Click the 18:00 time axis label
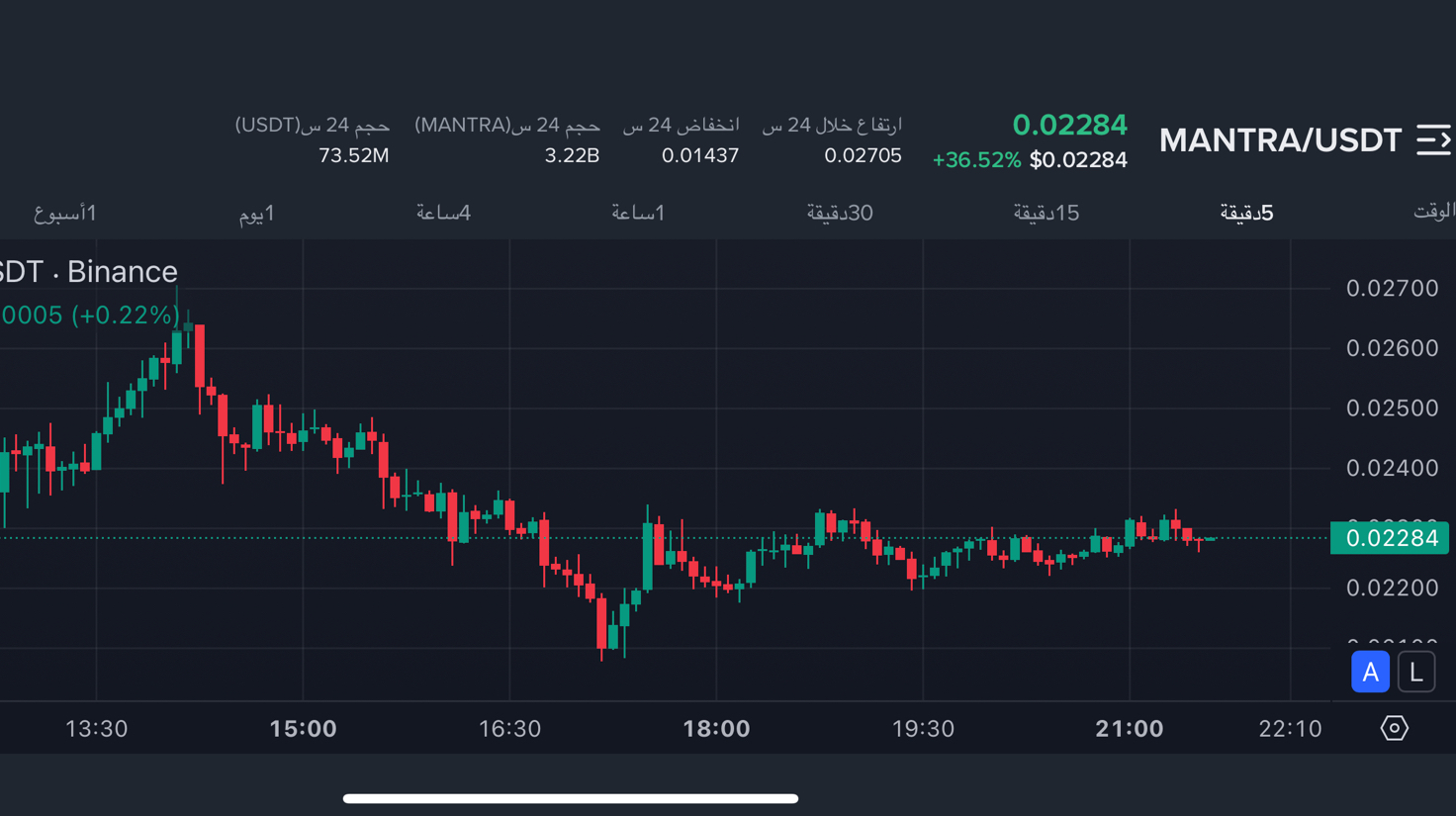 716,729
